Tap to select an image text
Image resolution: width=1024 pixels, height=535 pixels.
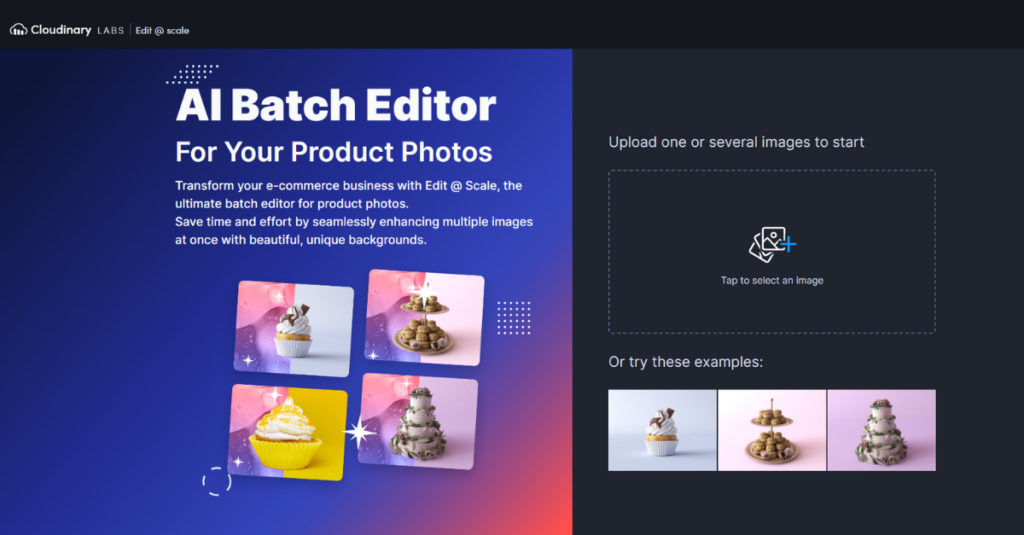tap(772, 280)
